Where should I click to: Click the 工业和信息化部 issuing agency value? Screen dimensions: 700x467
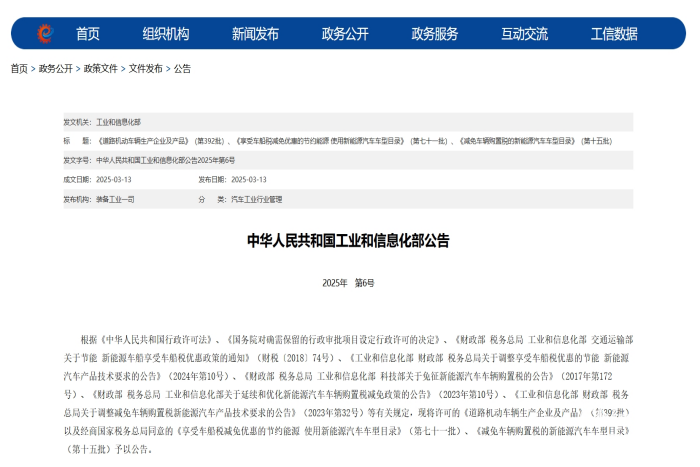coord(118,121)
